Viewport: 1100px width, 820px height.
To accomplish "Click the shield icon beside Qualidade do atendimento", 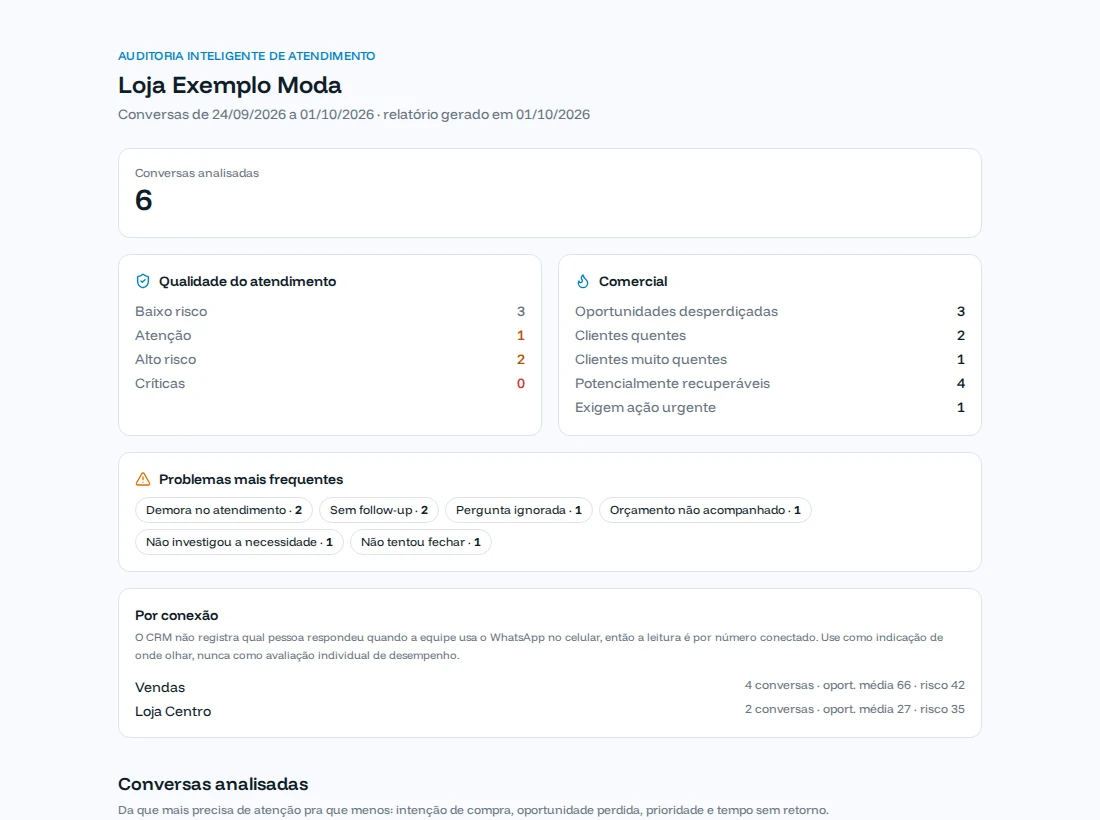I will point(142,281).
